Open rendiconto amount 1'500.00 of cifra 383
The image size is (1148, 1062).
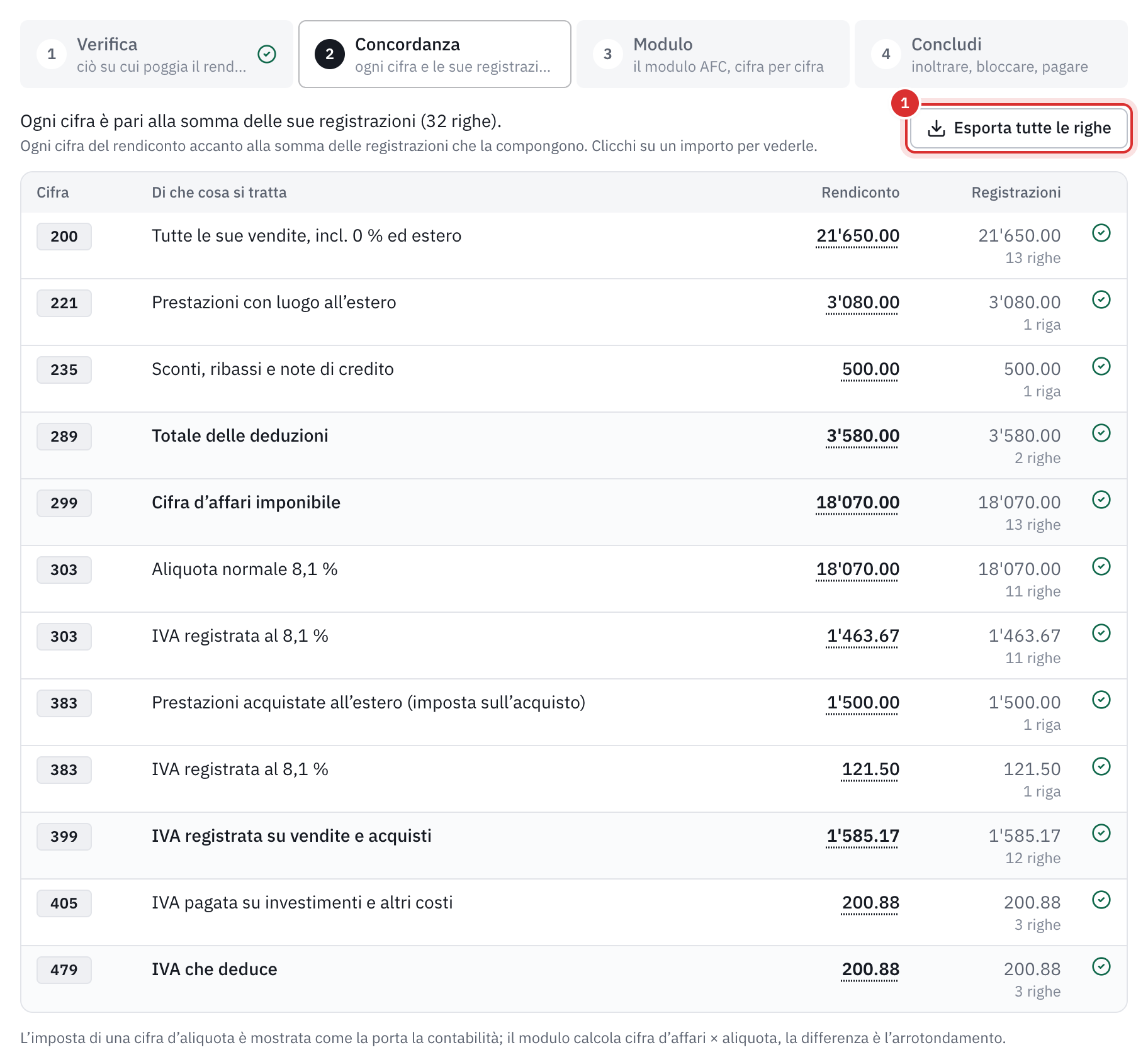(863, 703)
